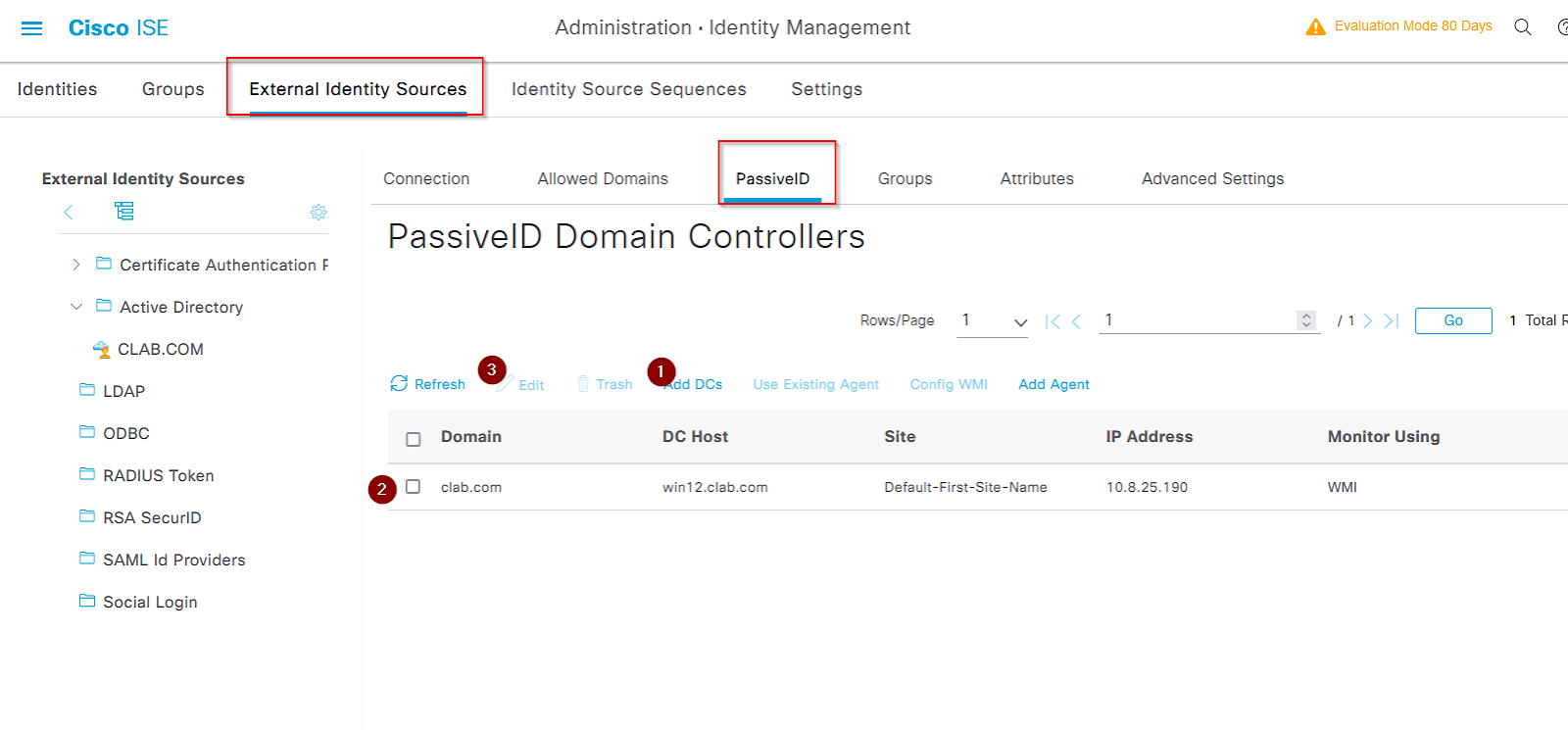Click the Domain column header

pyautogui.click(x=471, y=437)
